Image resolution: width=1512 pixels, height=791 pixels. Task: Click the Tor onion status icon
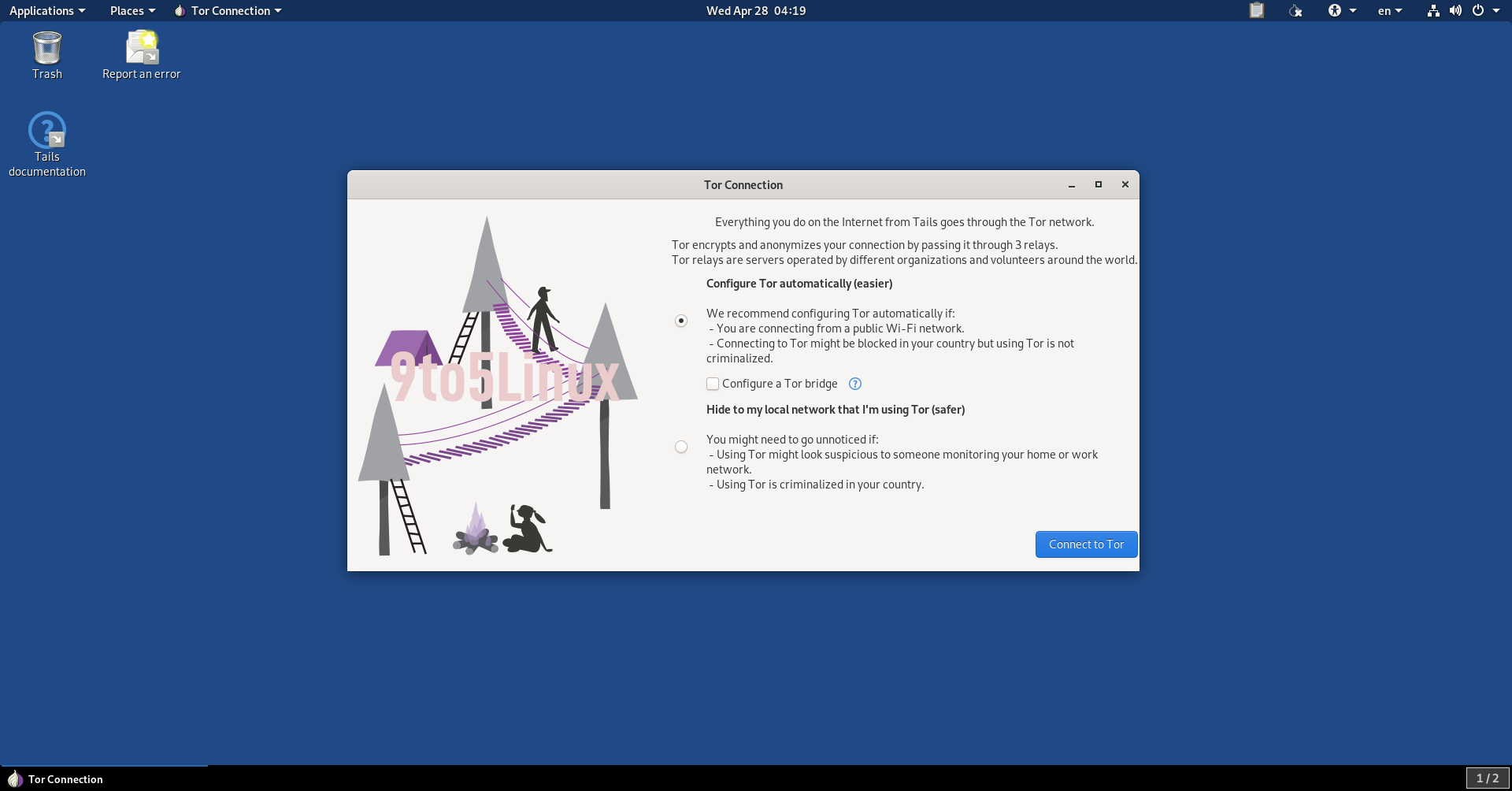coord(1296,10)
